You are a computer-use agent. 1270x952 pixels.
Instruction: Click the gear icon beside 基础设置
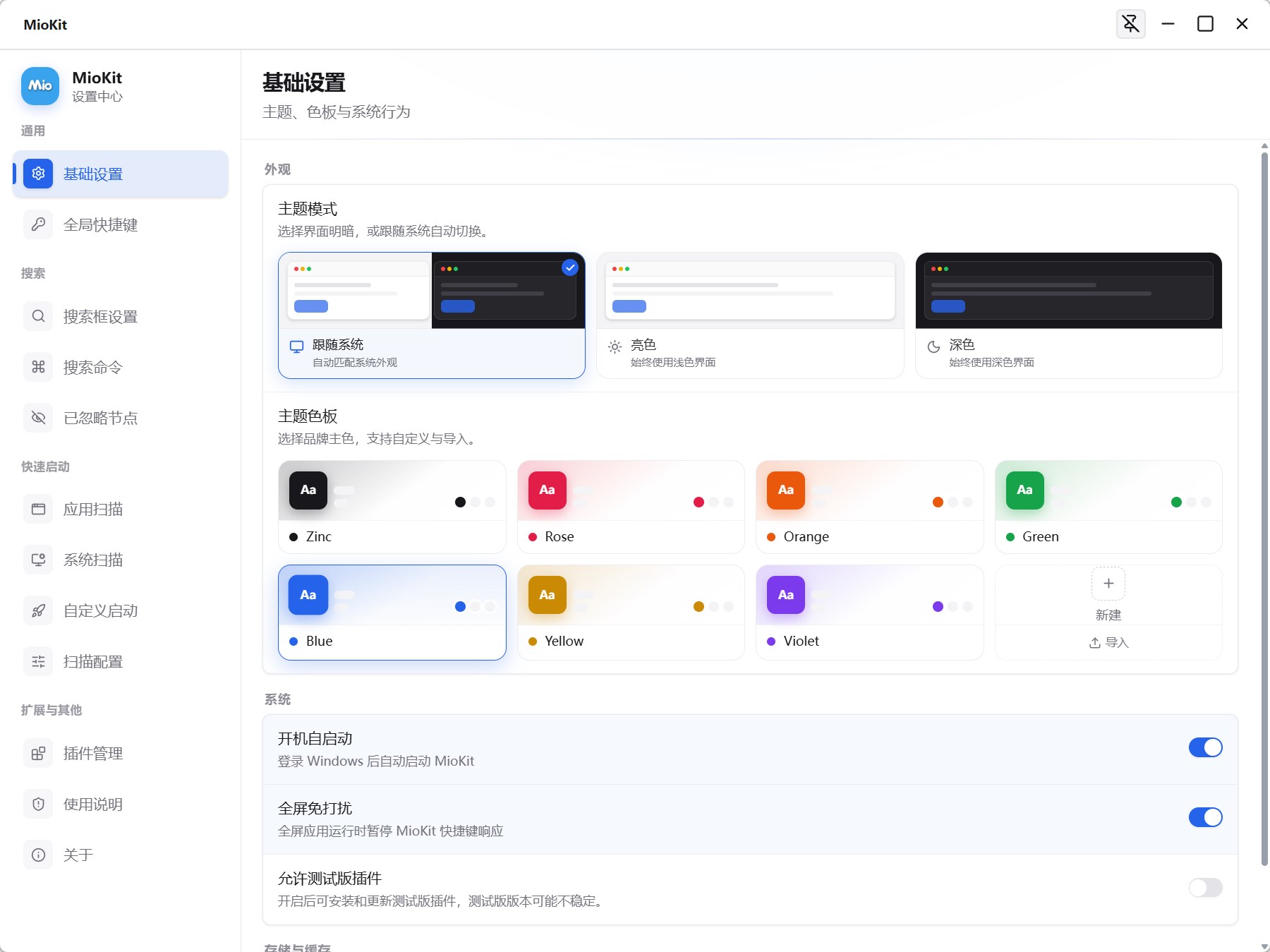[38, 174]
